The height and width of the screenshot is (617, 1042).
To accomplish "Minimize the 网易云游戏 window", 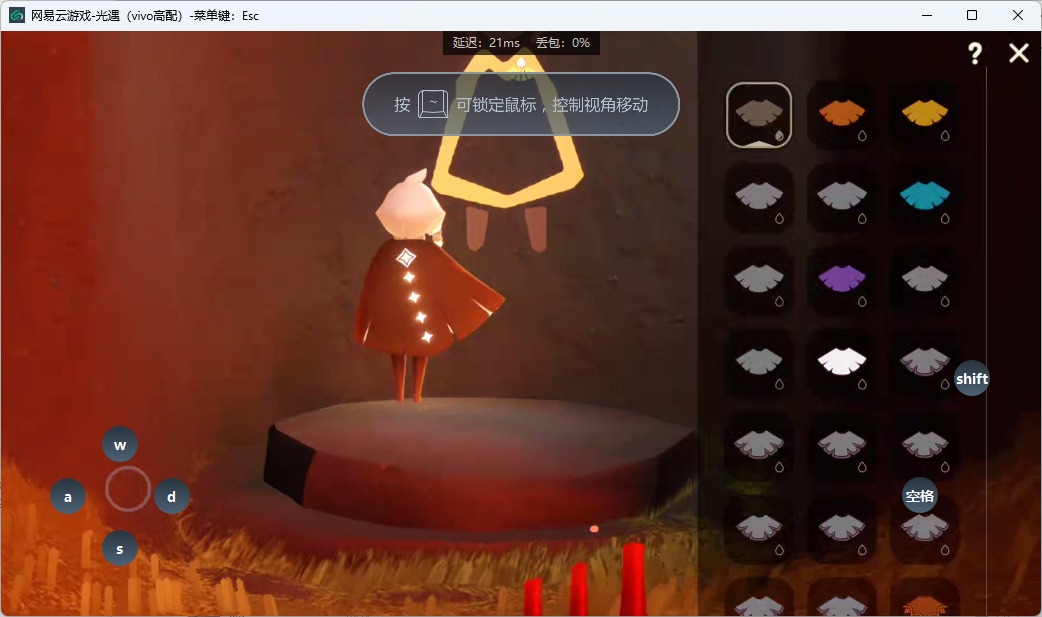I will 927,15.
